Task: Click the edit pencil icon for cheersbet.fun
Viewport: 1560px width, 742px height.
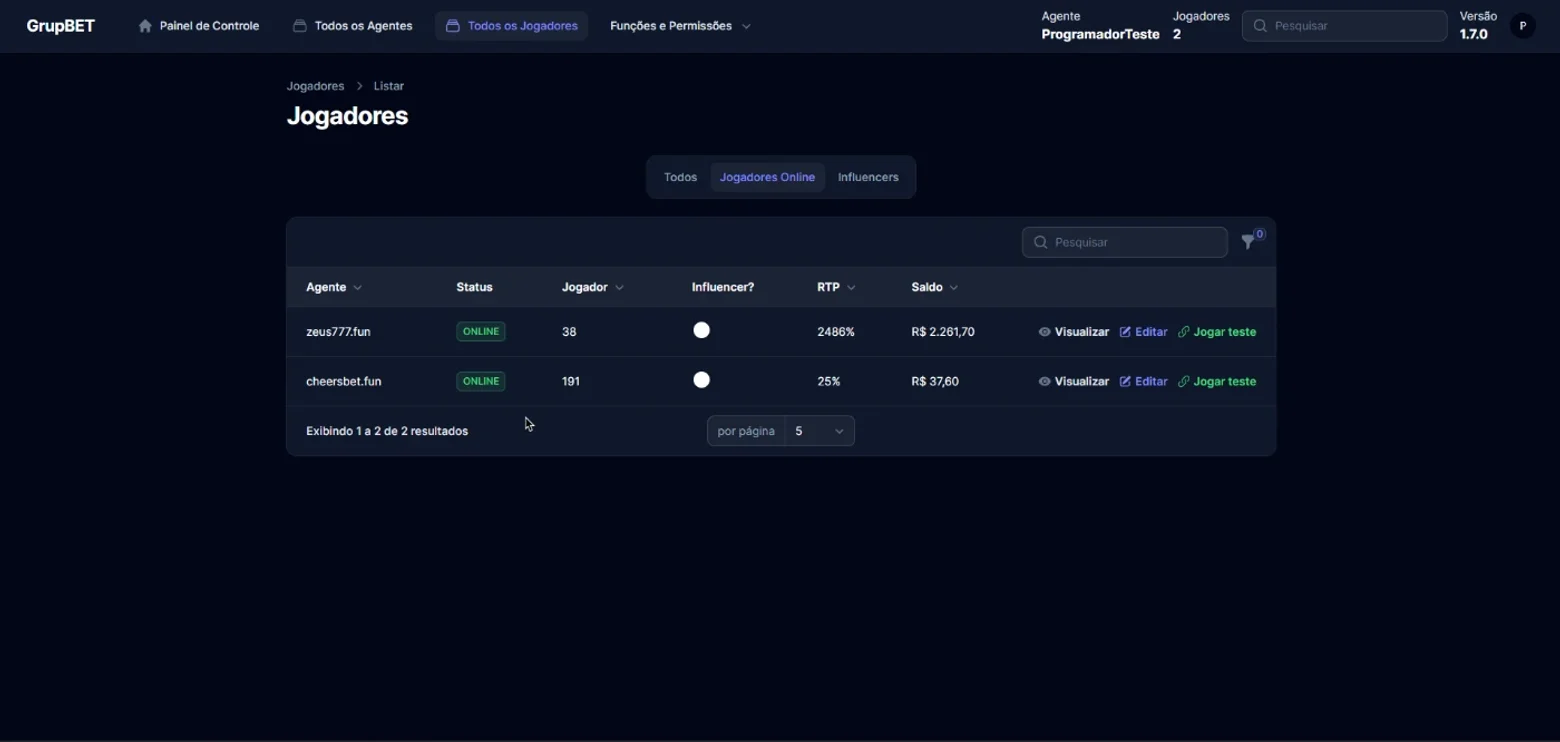Action: pyautogui.click(x=1125, y=382)
